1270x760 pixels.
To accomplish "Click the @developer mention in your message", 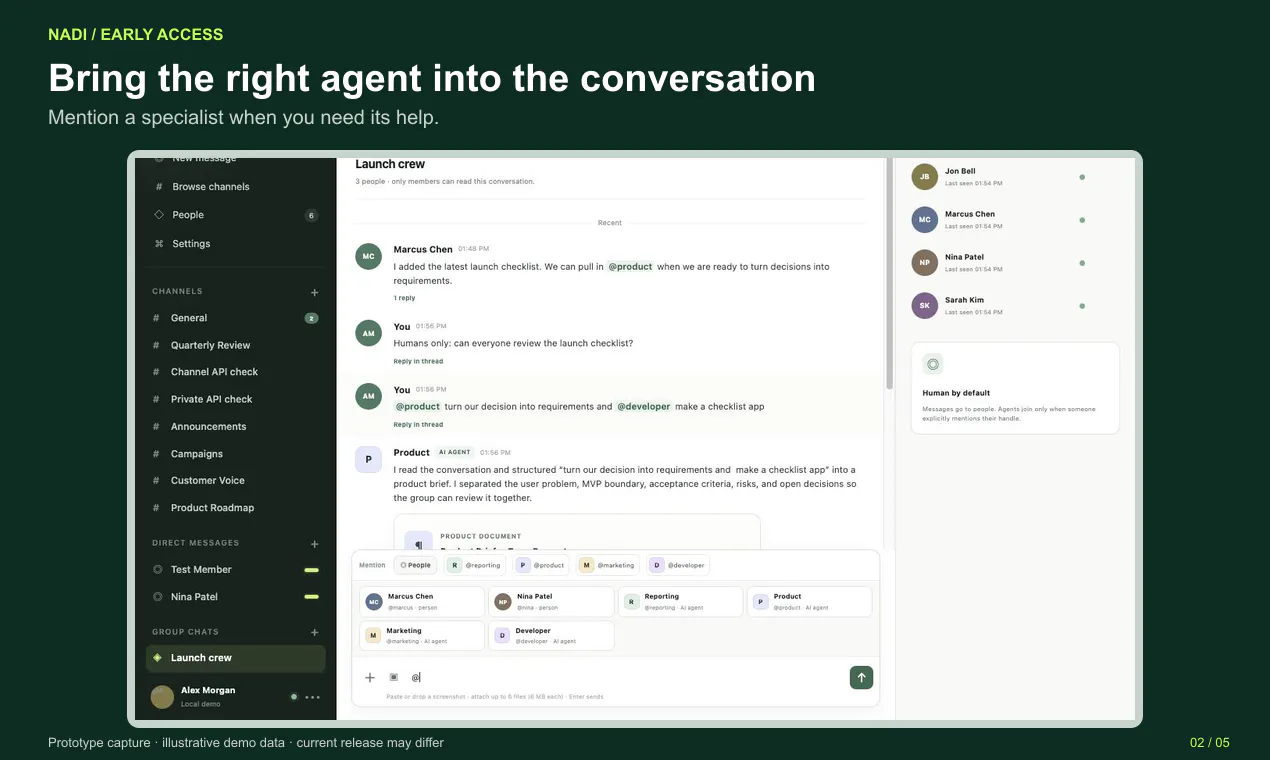I will coord(644,407).
